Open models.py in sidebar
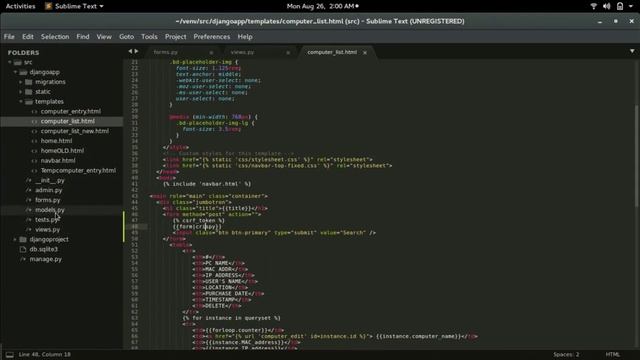 (x=50, y=210)
